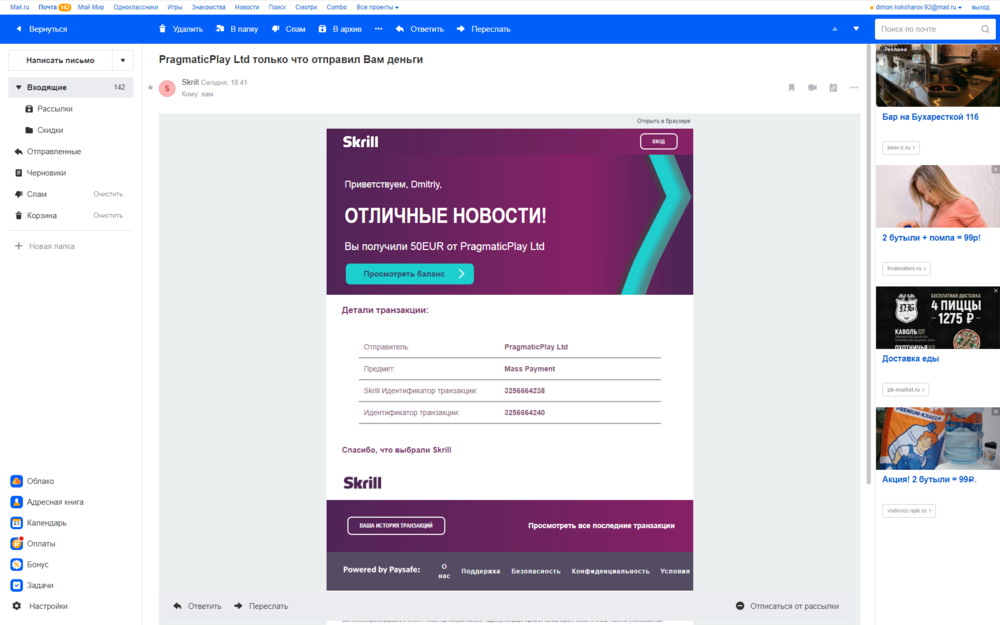
Task: Flag the message with the bookmark icon
Action: [x=791, y=88]
